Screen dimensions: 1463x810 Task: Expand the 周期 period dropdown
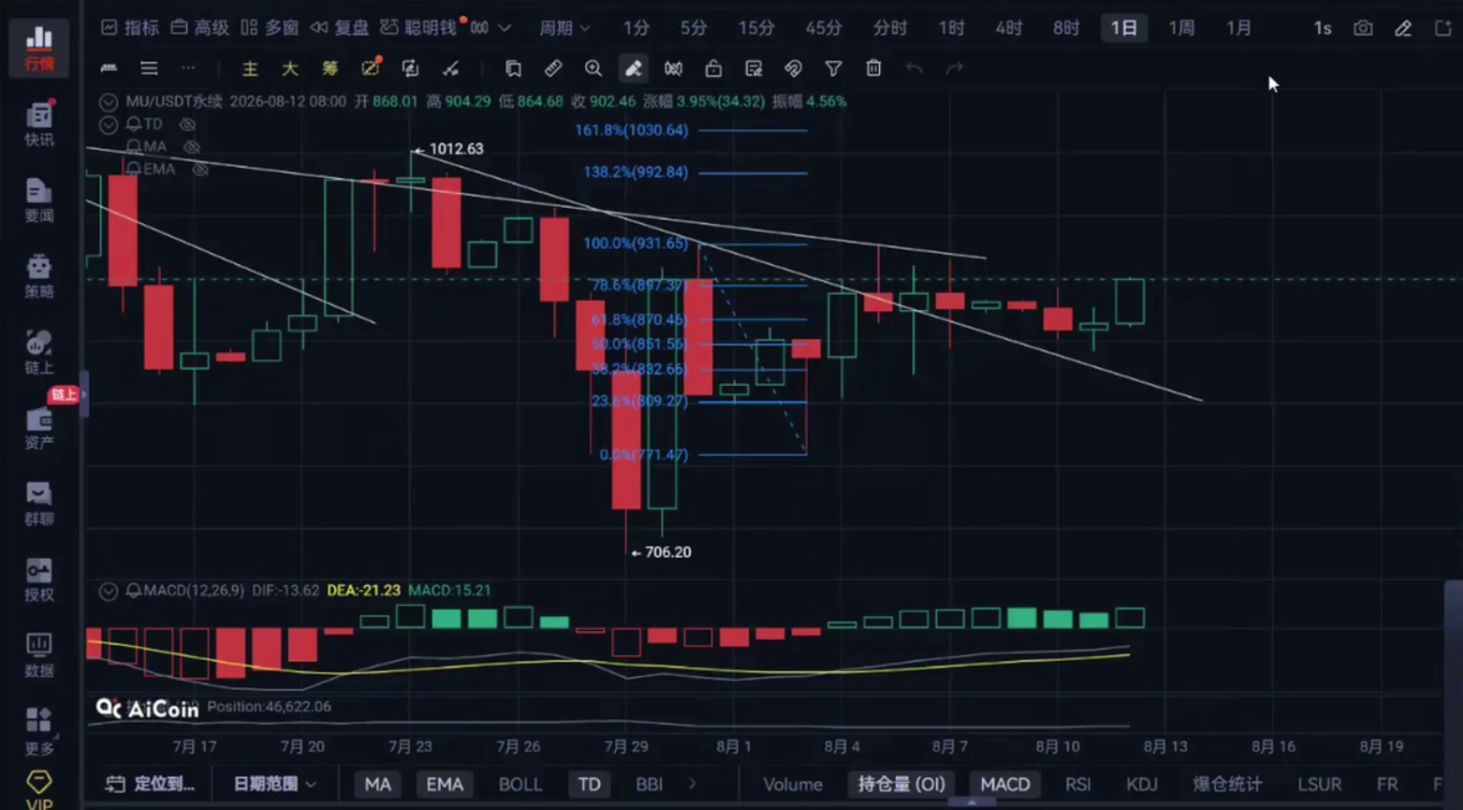click(565, 28)
